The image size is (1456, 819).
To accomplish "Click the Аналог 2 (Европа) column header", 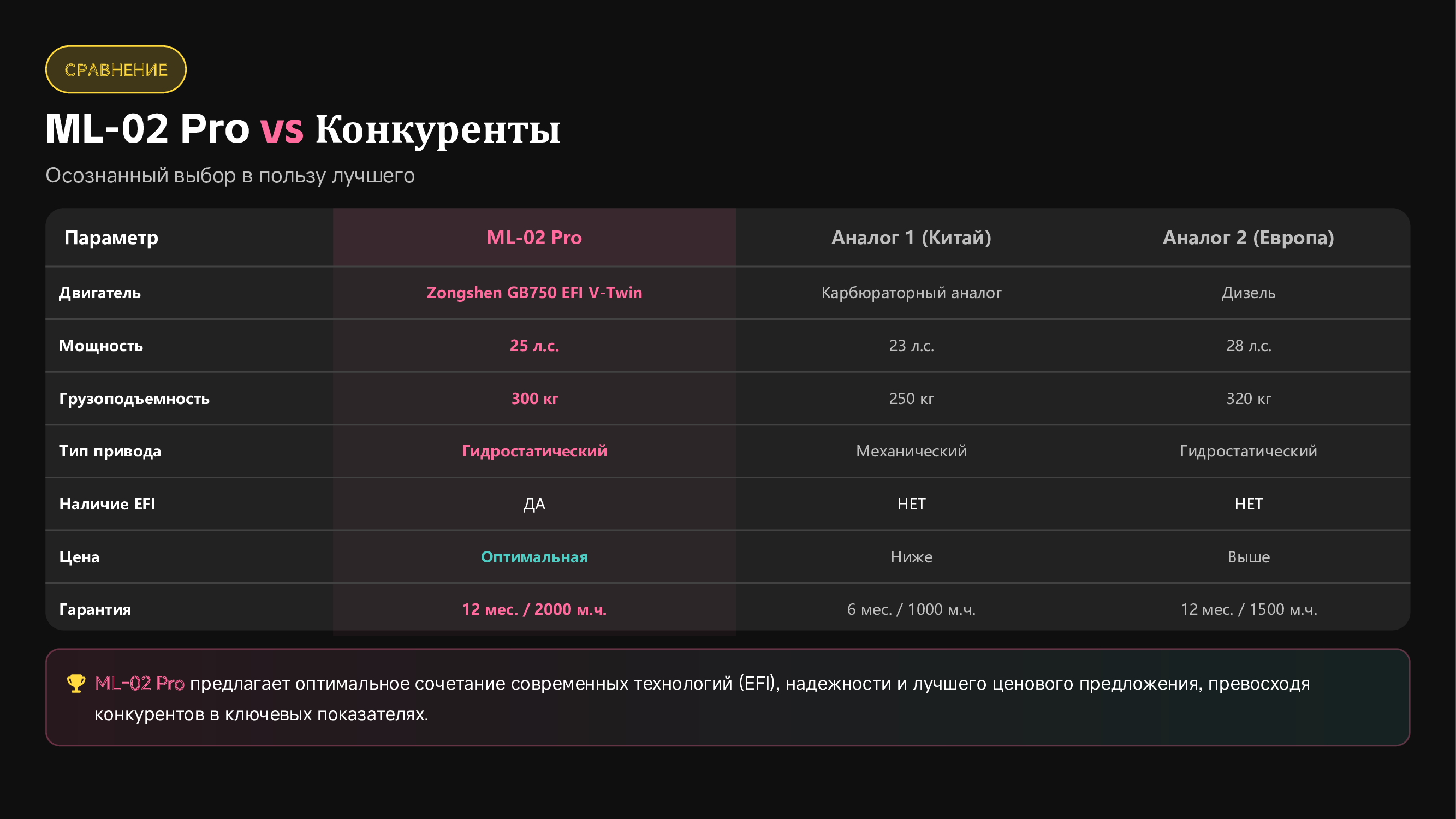I will (1248, 238).
